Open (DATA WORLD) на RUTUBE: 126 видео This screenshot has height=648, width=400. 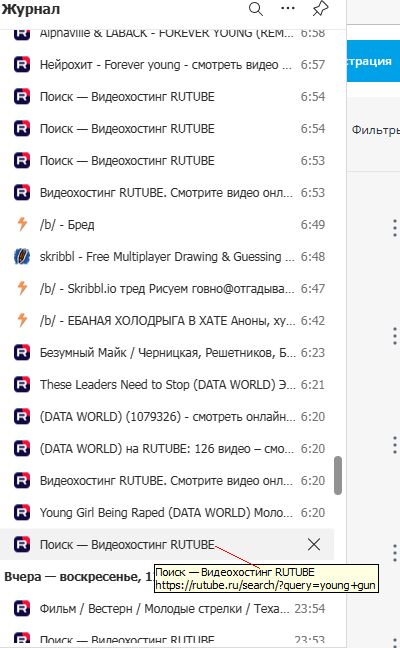(x=167, y=449)
